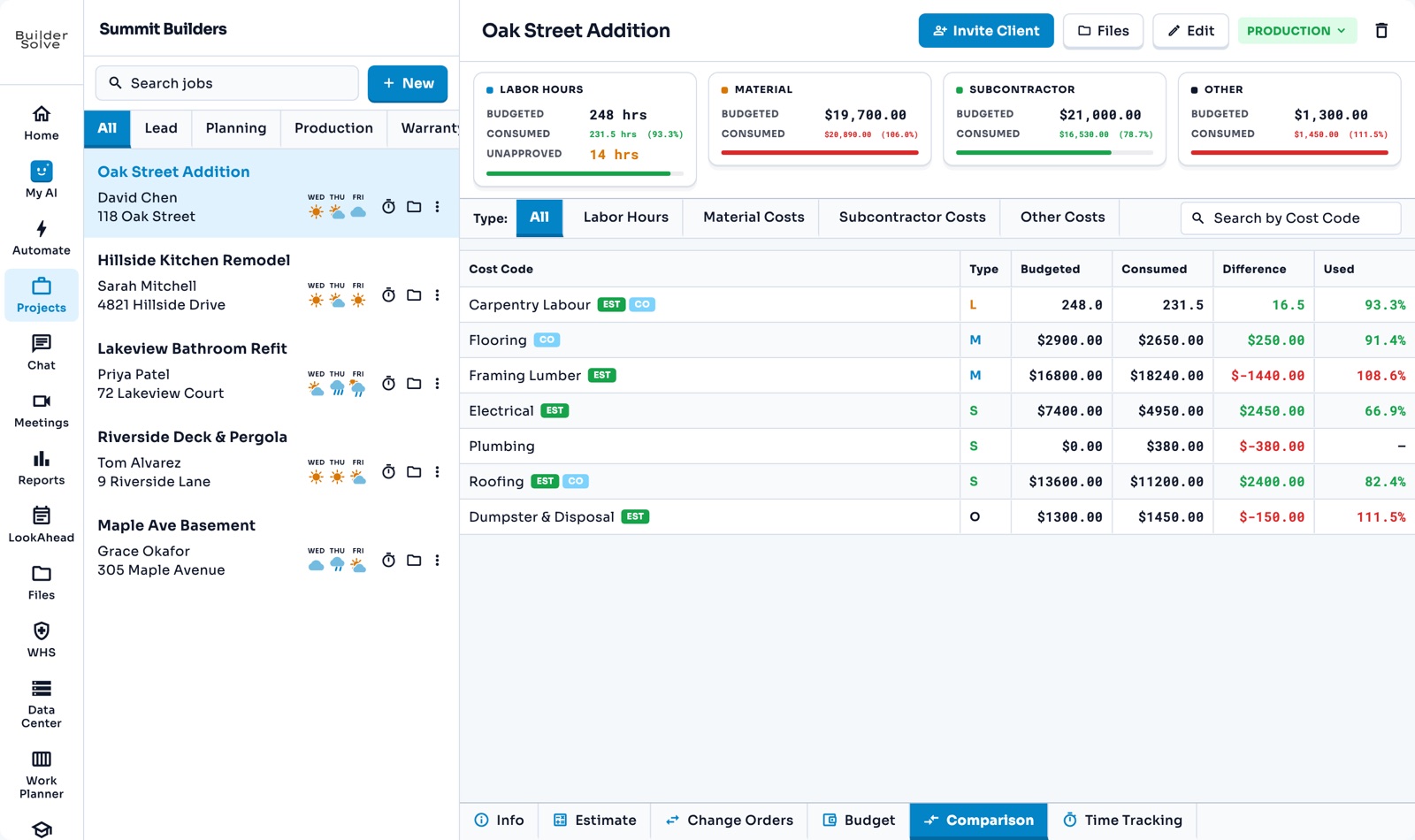Create a New job
1415x840 pixels.
(408, 83)
